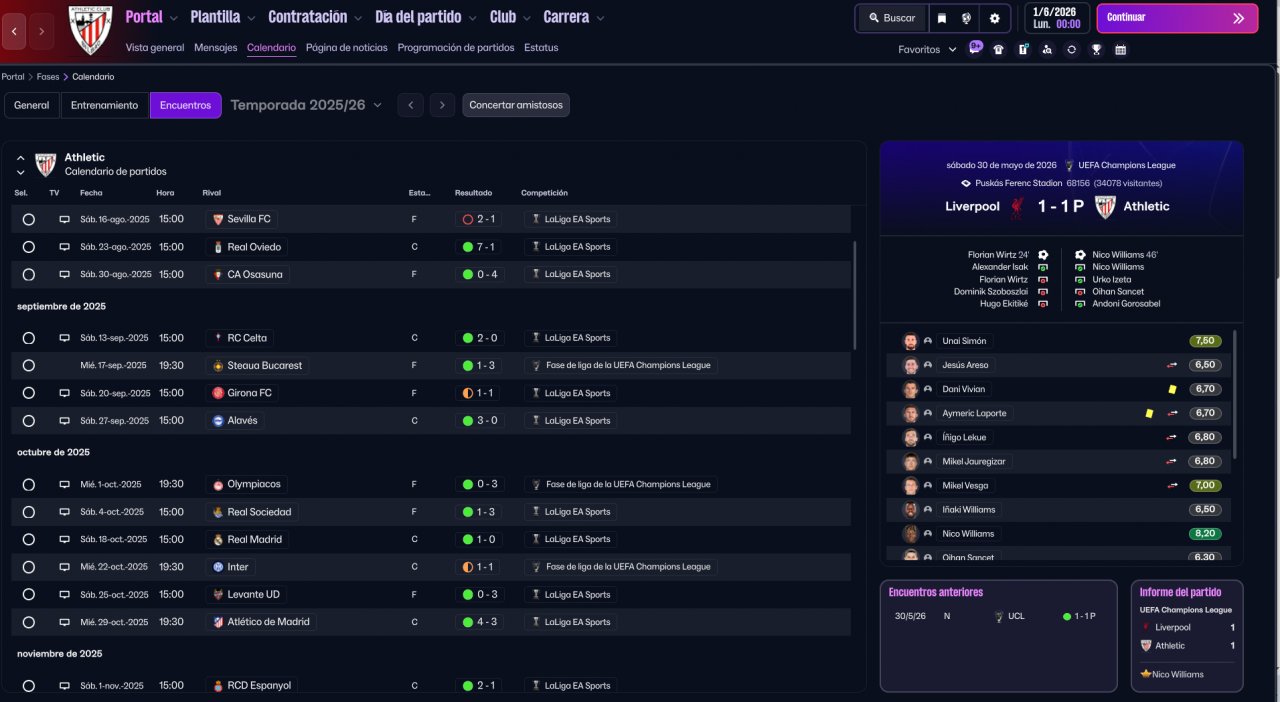Click the Real Madrid club badge
This screenshot has width=1280, height=702.
(x=218, y=539)
